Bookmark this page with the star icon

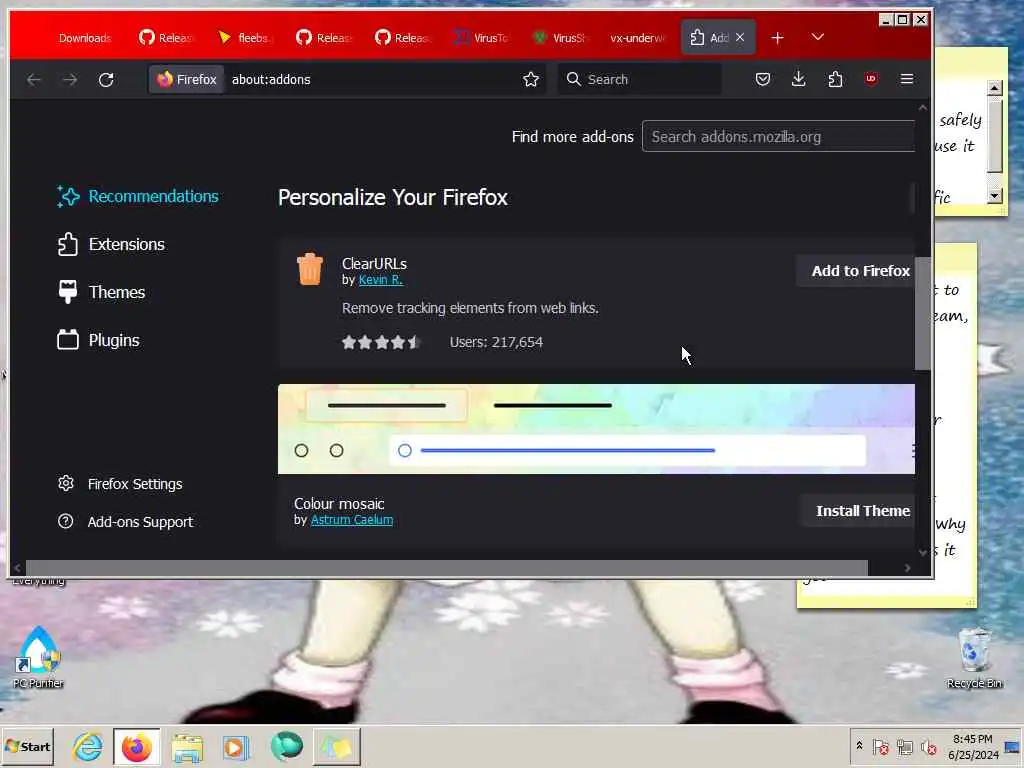[531, 80]
